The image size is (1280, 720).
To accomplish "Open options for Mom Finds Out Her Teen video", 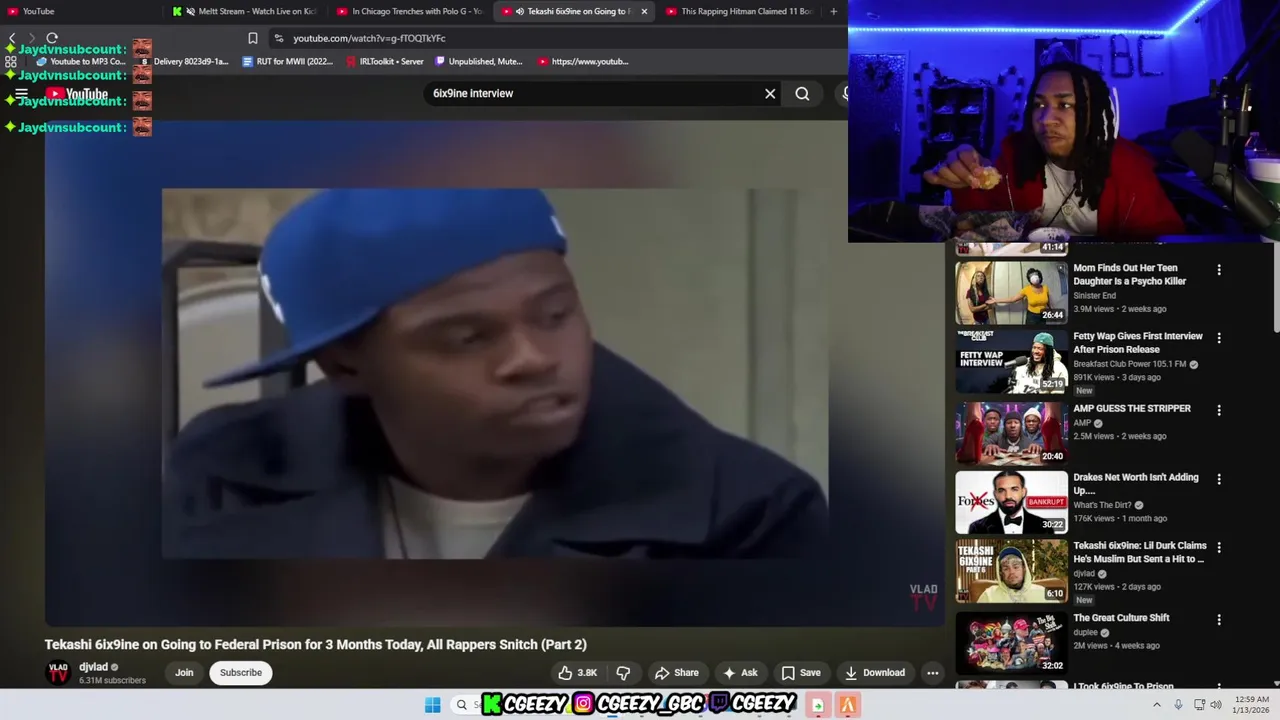I will coord(1218,270).
